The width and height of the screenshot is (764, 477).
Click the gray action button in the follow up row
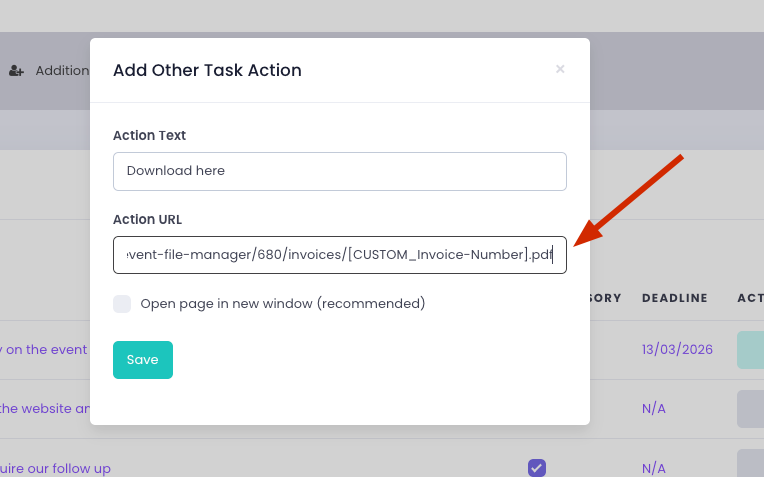750,466
